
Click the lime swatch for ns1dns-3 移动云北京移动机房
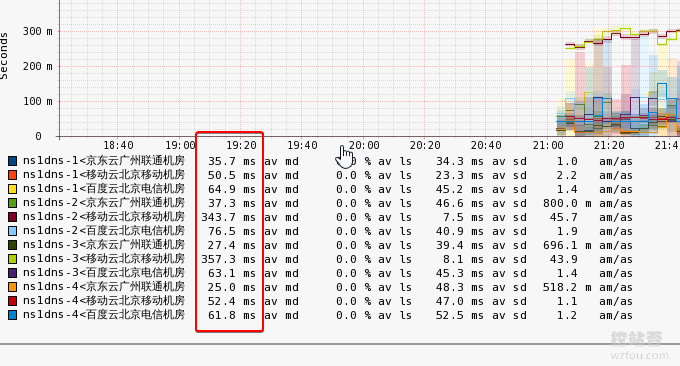[x=13, y=259]
